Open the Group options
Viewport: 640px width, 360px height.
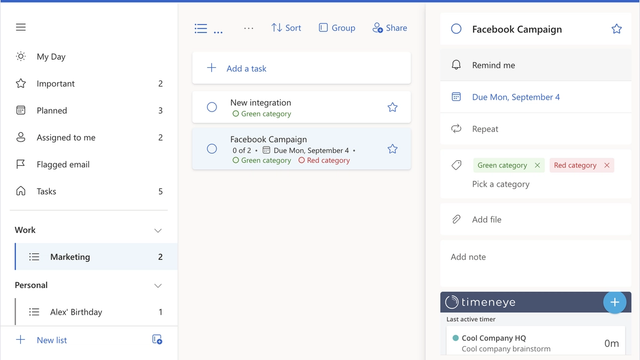(x=337, y=28)
